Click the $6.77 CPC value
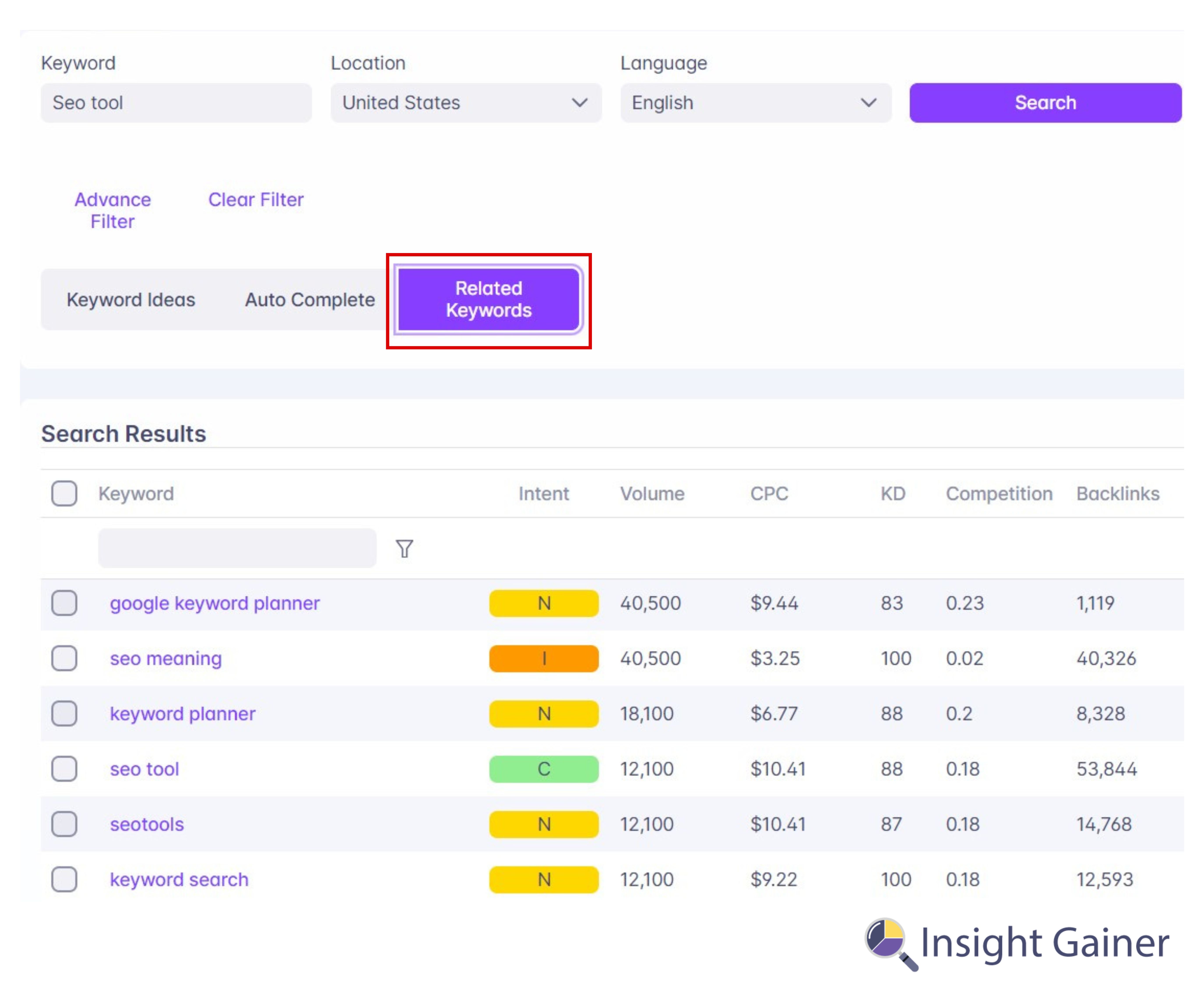Viewport: 1204px width, 985px height. coord(774,714)
